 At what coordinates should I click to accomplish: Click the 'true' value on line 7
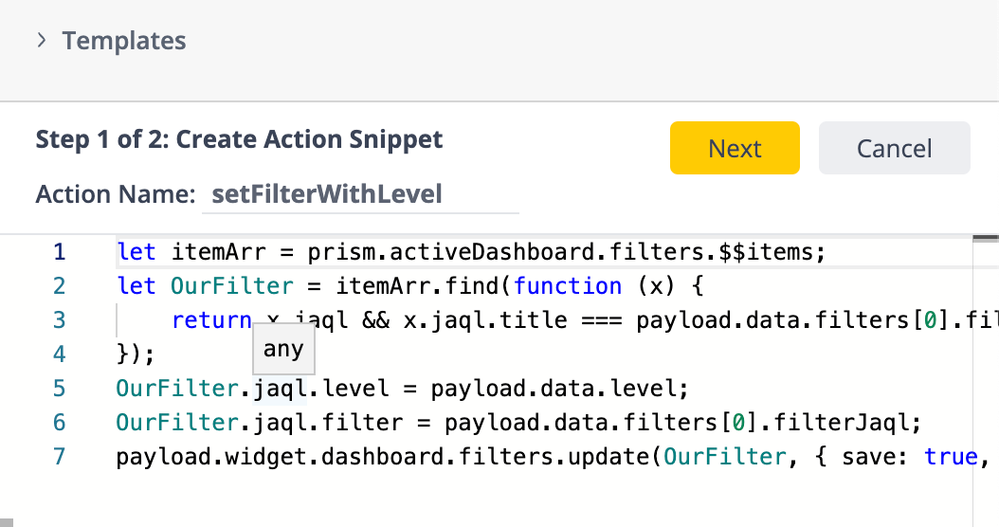pyautogui.click(x=950, y=456)
